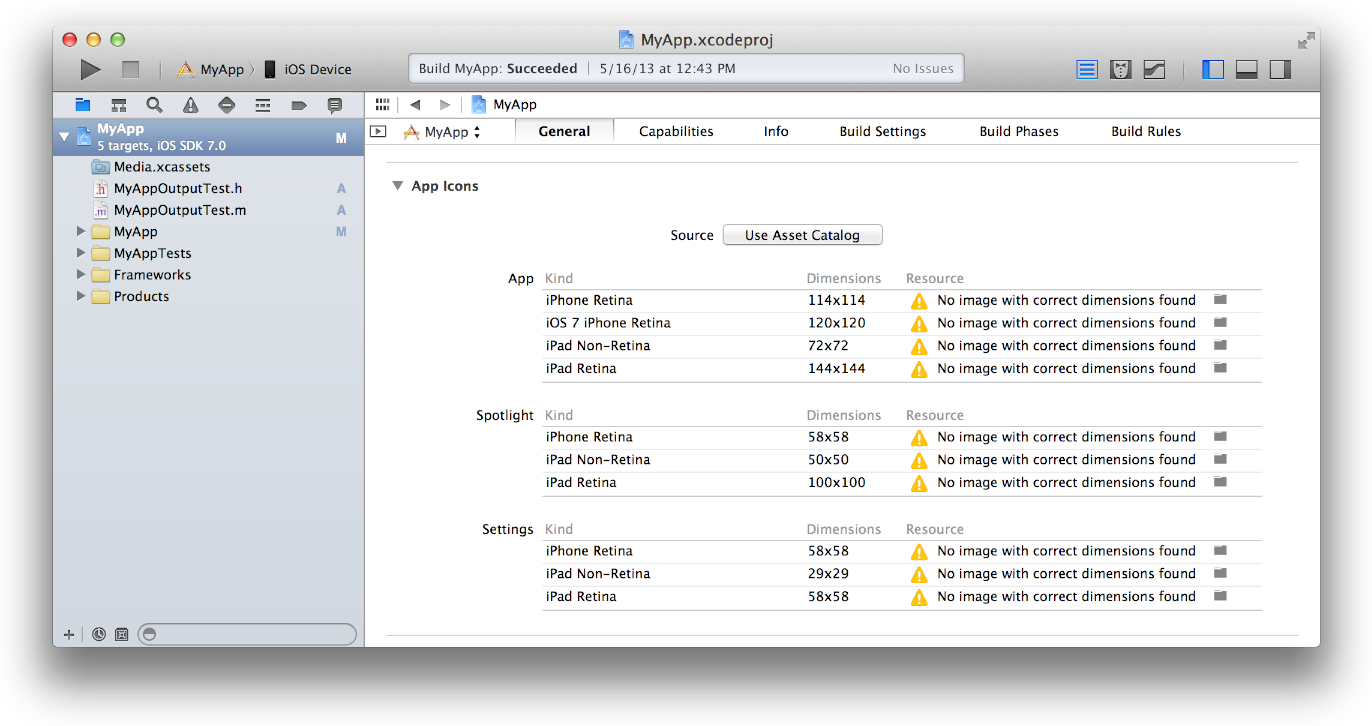Add new file with plus button
1372x726 pixels.
pyautogui.click(x=69, y=634)
